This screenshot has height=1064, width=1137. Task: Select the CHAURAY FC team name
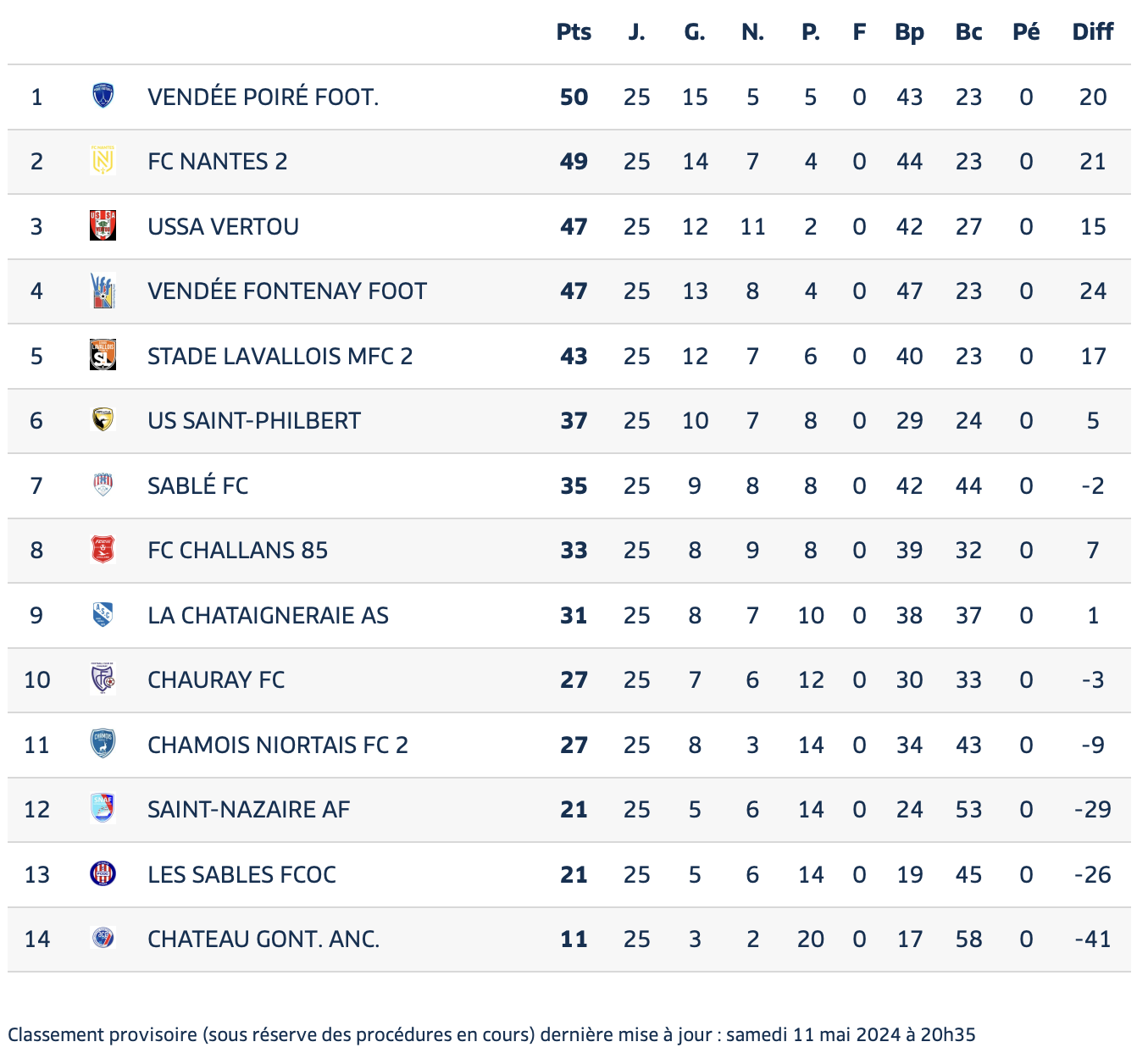[x=216, y=679]
